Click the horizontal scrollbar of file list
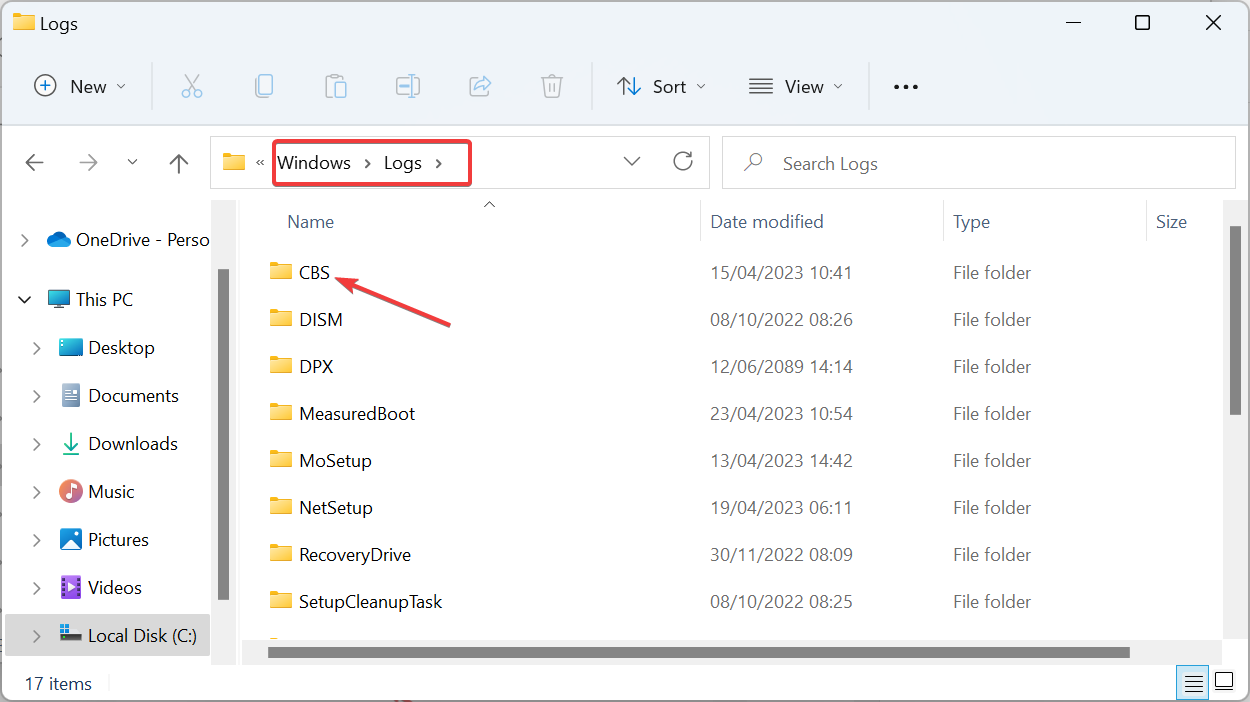This screenshot has height=702, width=1250. click(698, 652)
